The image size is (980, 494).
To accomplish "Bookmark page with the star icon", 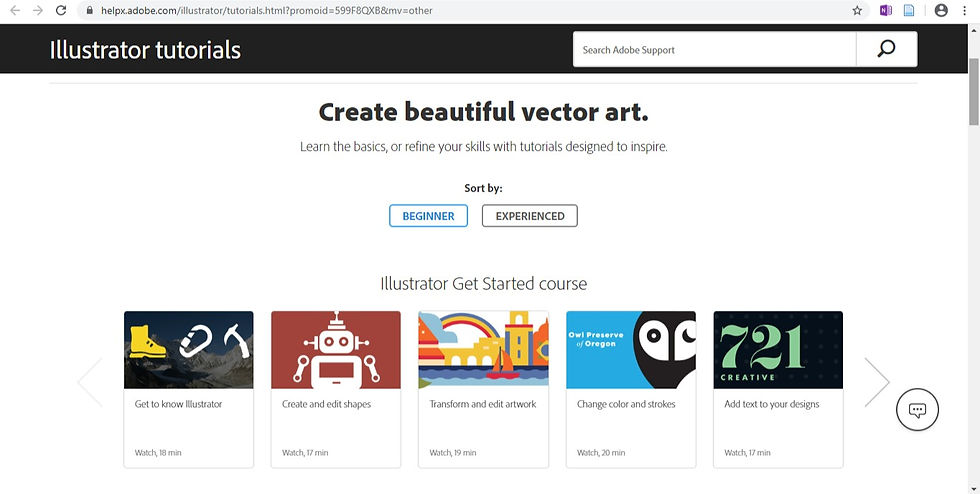I will pyautogui.click(x=857, y=11).
